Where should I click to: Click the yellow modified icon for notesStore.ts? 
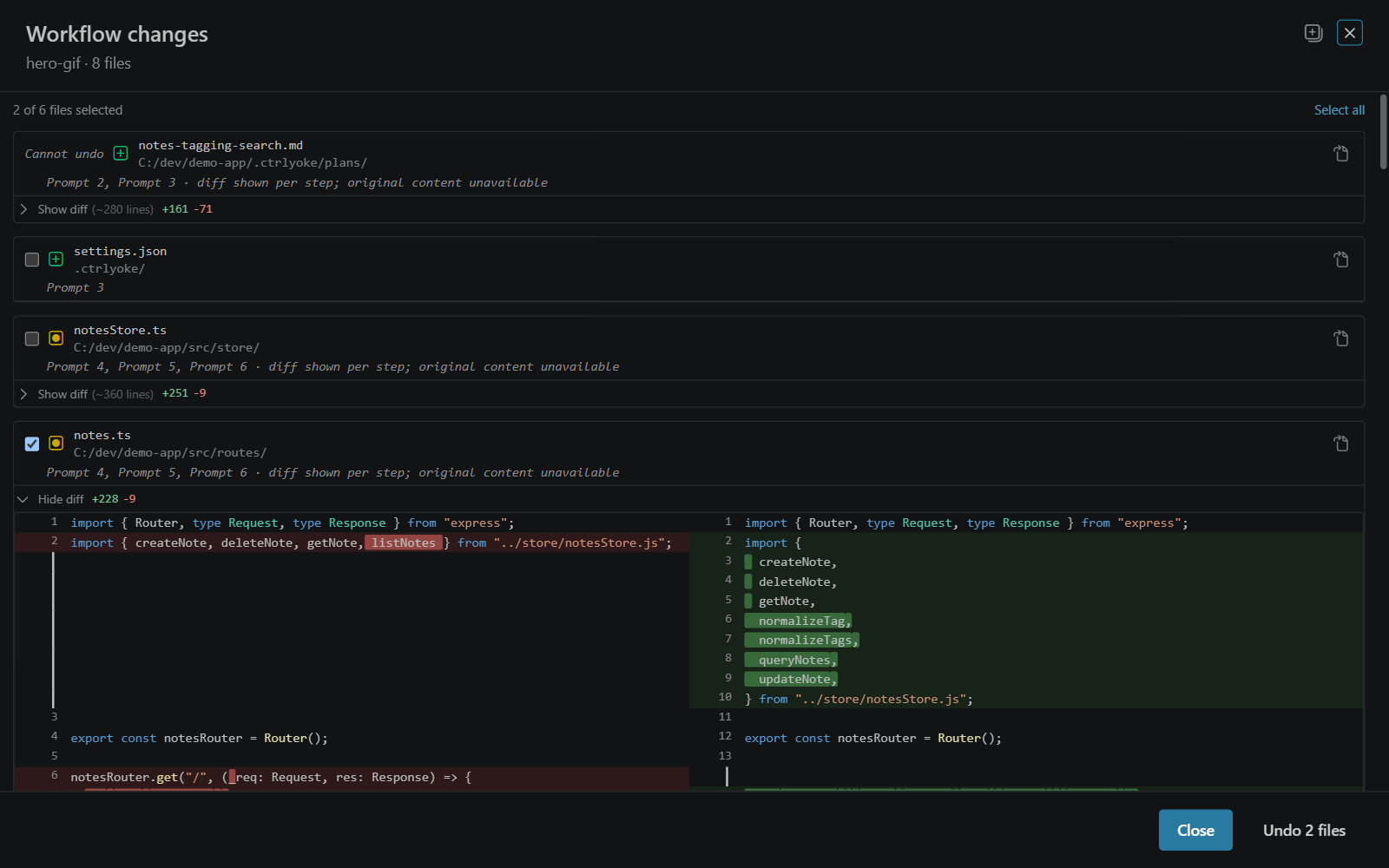pos(56,339)
